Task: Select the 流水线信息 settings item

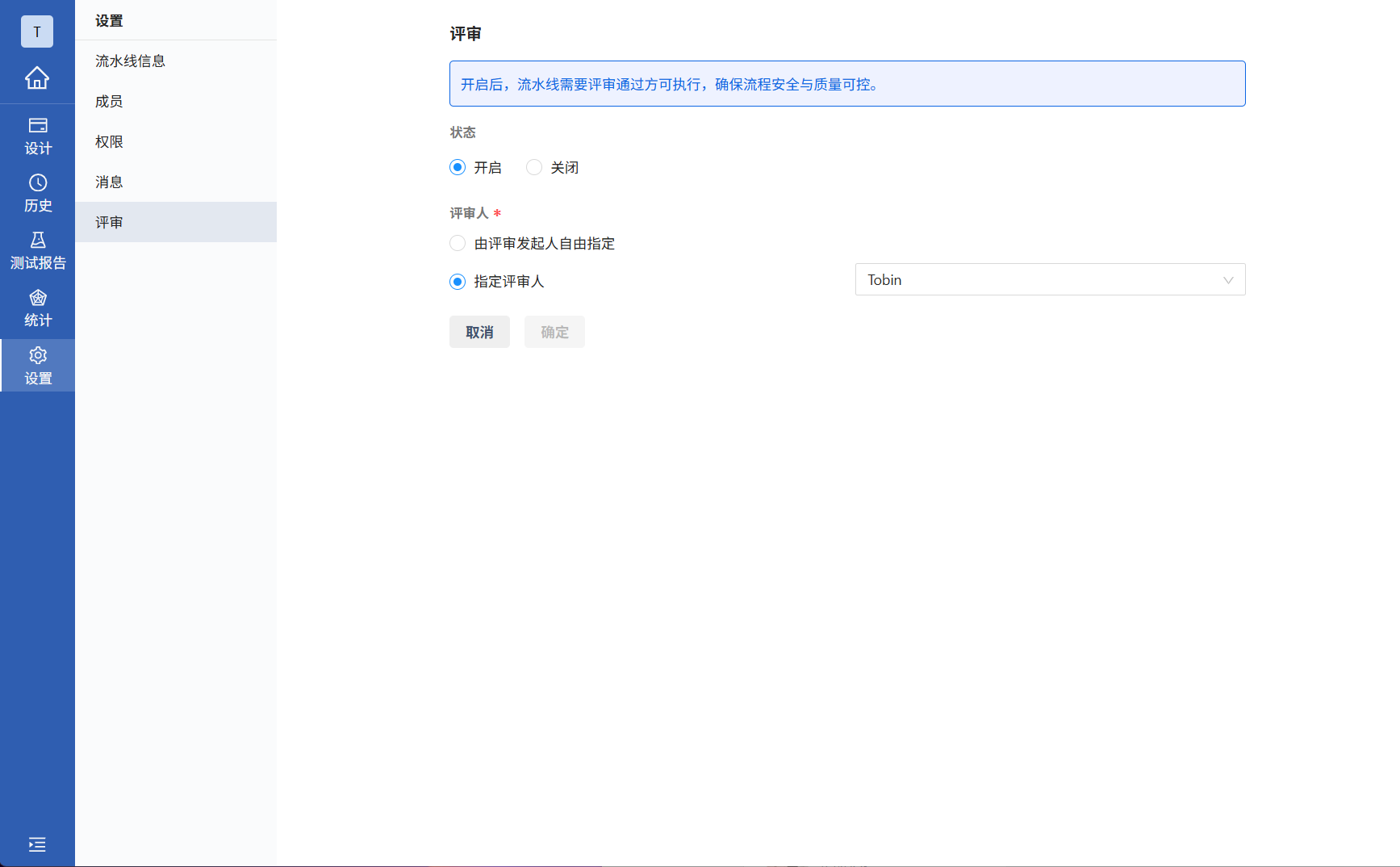Action: 176,61
